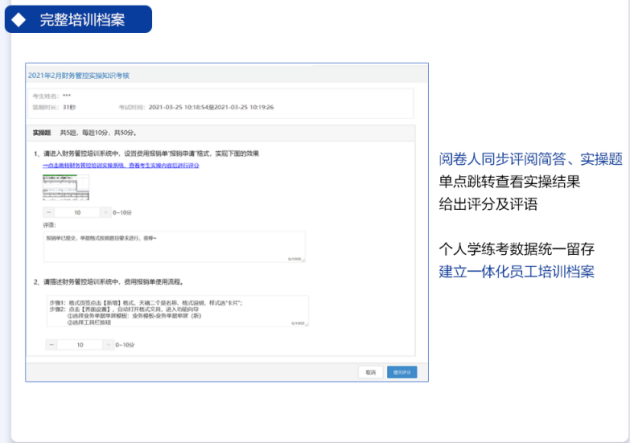Click the blue 提交评分 submit button
630x443 pixels.
click(x=402, y=372)
